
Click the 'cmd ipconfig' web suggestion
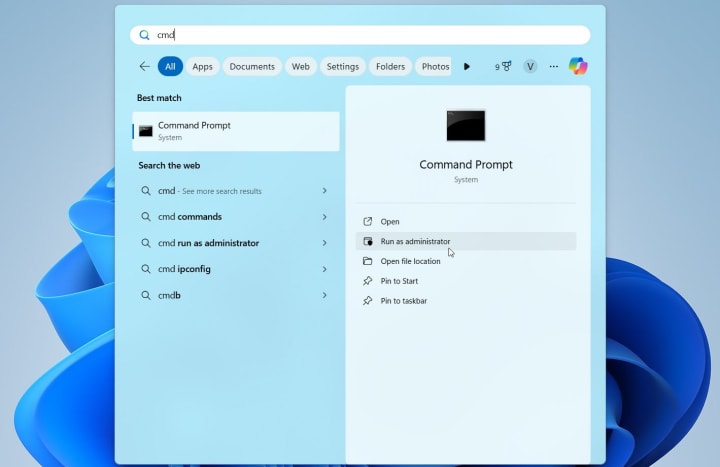[236, 269]
